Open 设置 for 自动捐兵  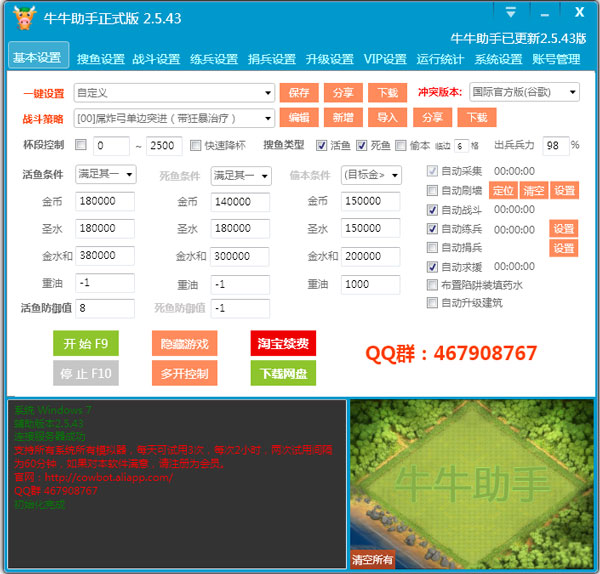tap(564, 248)
